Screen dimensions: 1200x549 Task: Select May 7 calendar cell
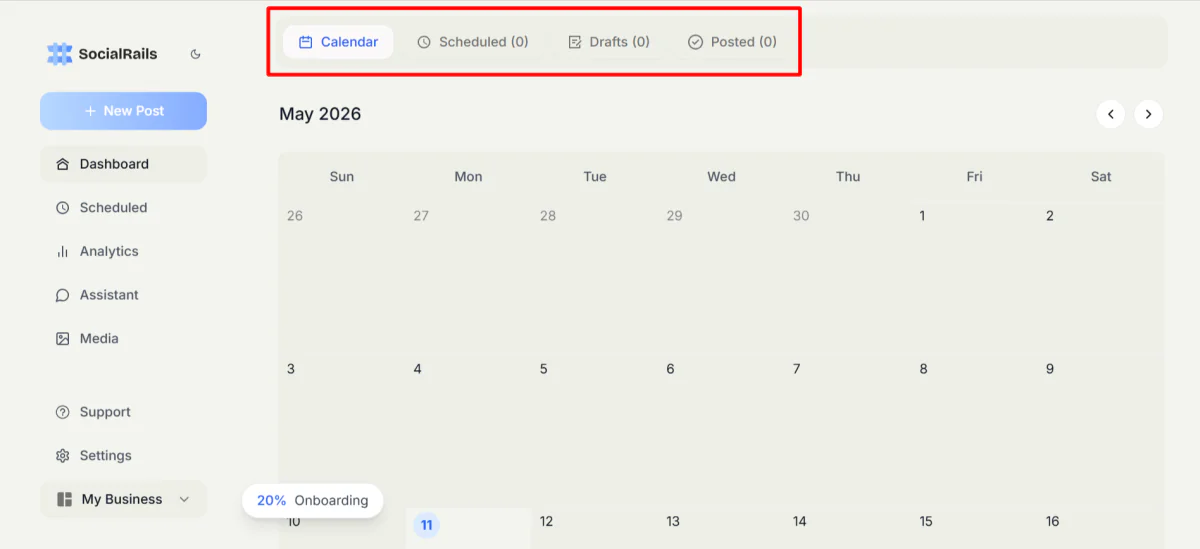[848, 431]
